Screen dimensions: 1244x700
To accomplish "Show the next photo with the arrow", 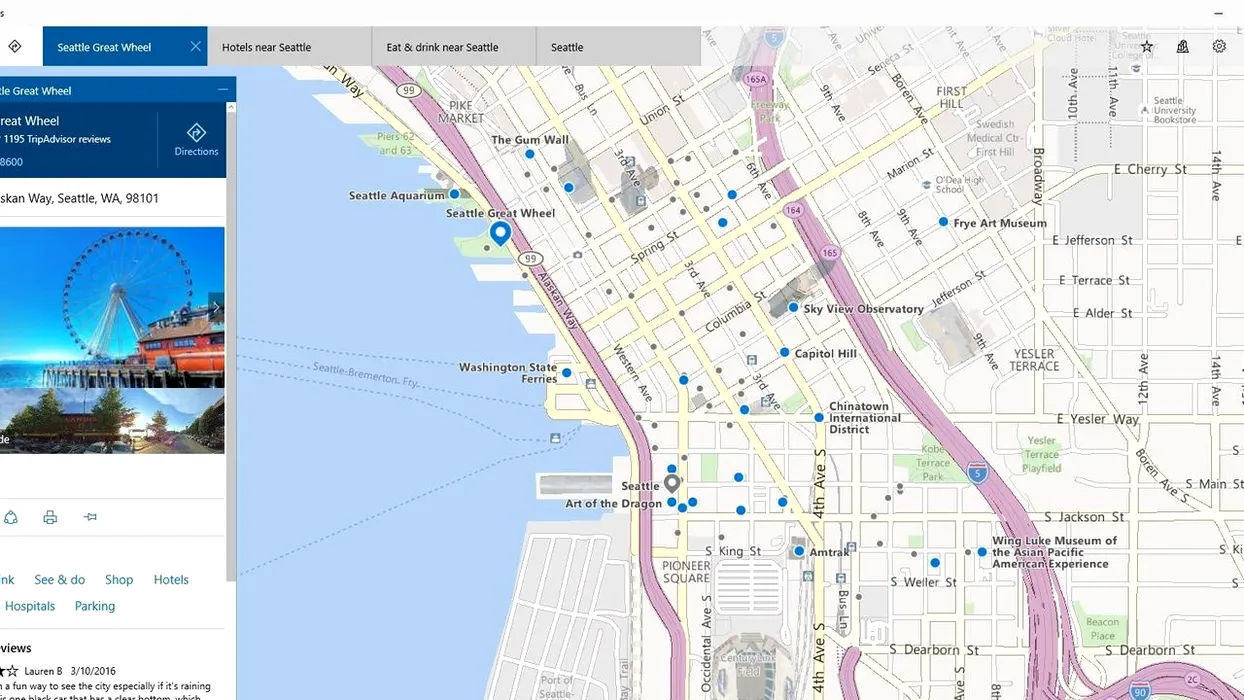I will (215, 308).
